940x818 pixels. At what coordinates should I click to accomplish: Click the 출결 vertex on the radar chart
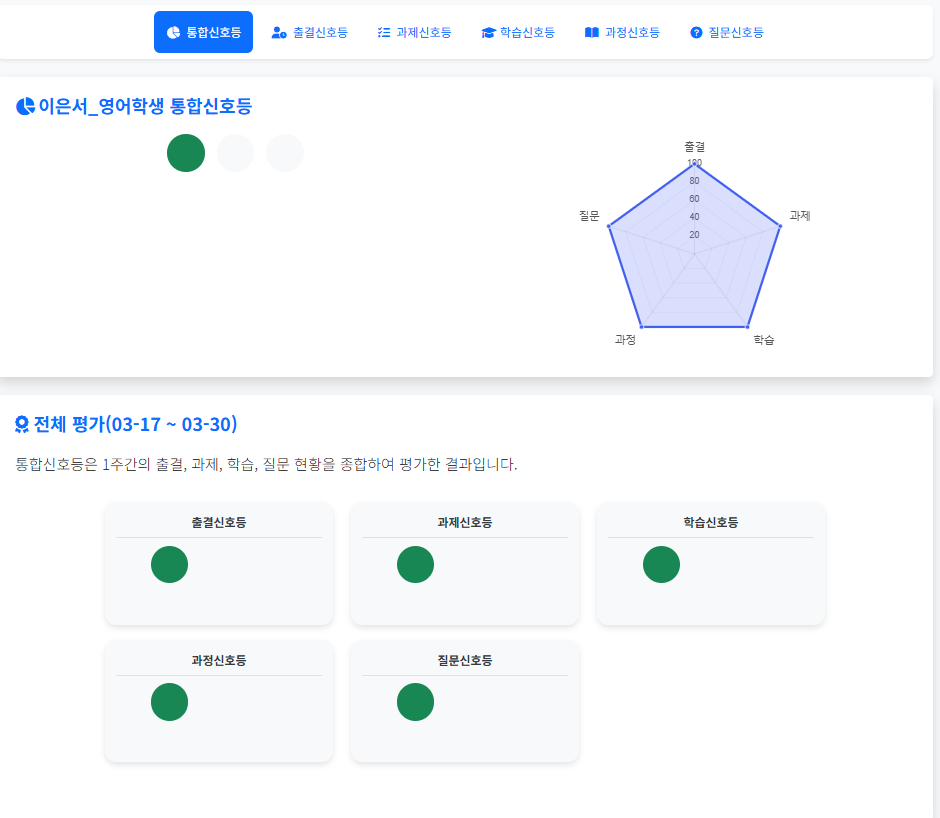tap(694, 164)
